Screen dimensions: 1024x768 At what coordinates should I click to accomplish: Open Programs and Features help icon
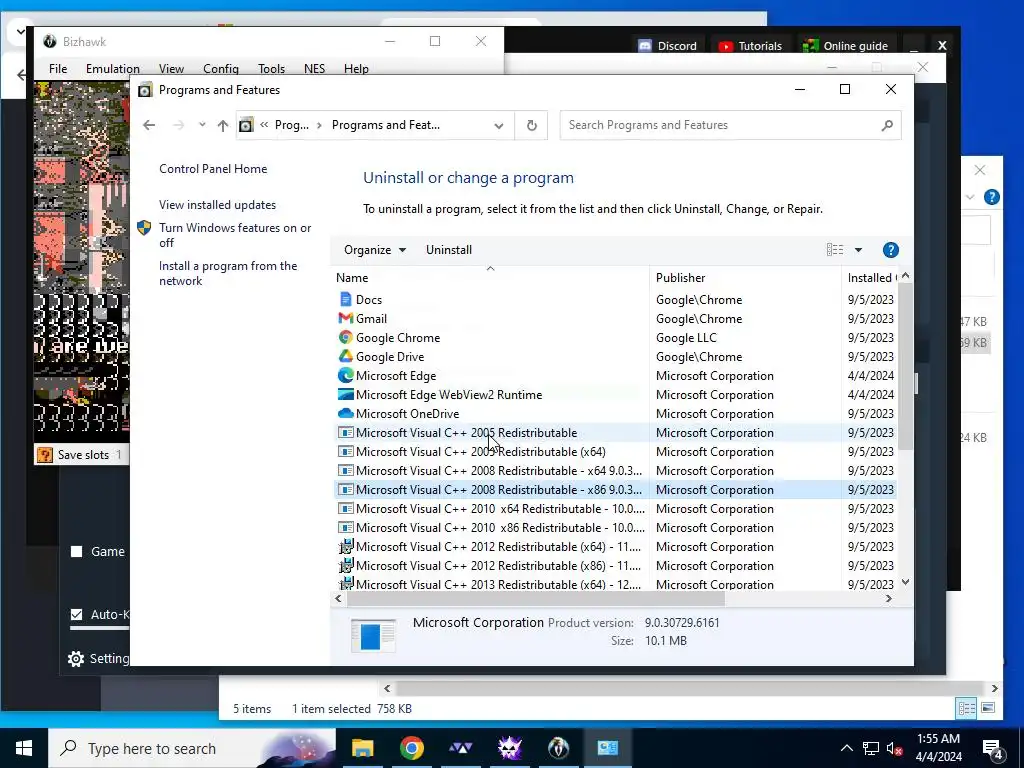pyautogui.click(x=890, y=250)
